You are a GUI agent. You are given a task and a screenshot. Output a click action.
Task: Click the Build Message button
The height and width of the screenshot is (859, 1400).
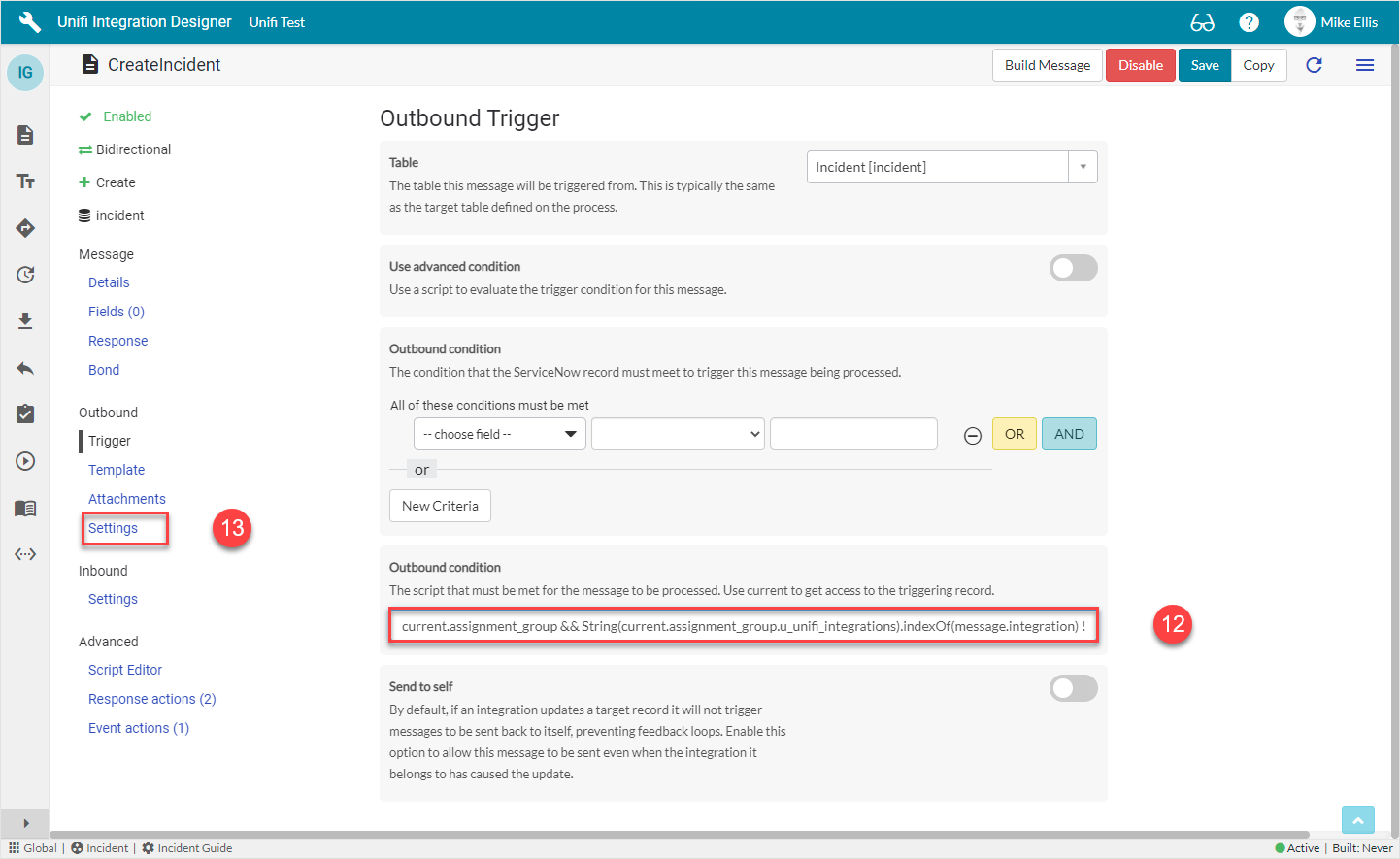pos(1047,65)
